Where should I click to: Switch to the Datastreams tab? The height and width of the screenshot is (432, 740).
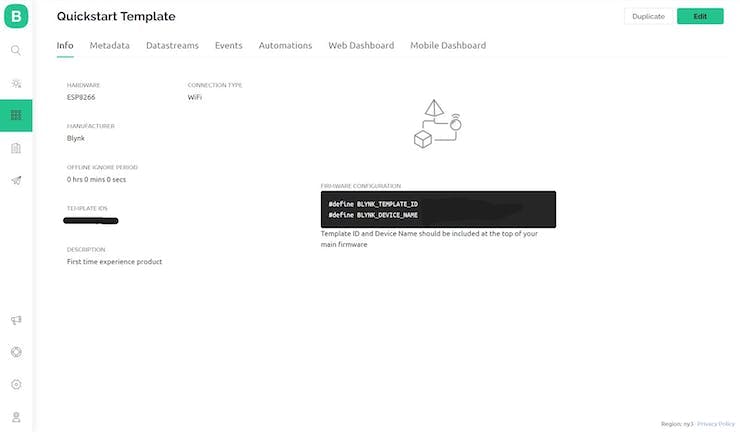click(172, 45)
